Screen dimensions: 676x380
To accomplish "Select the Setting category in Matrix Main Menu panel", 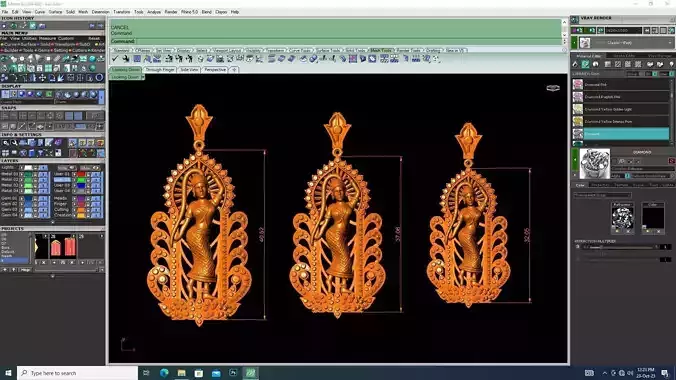I will [x=60, y=50].
